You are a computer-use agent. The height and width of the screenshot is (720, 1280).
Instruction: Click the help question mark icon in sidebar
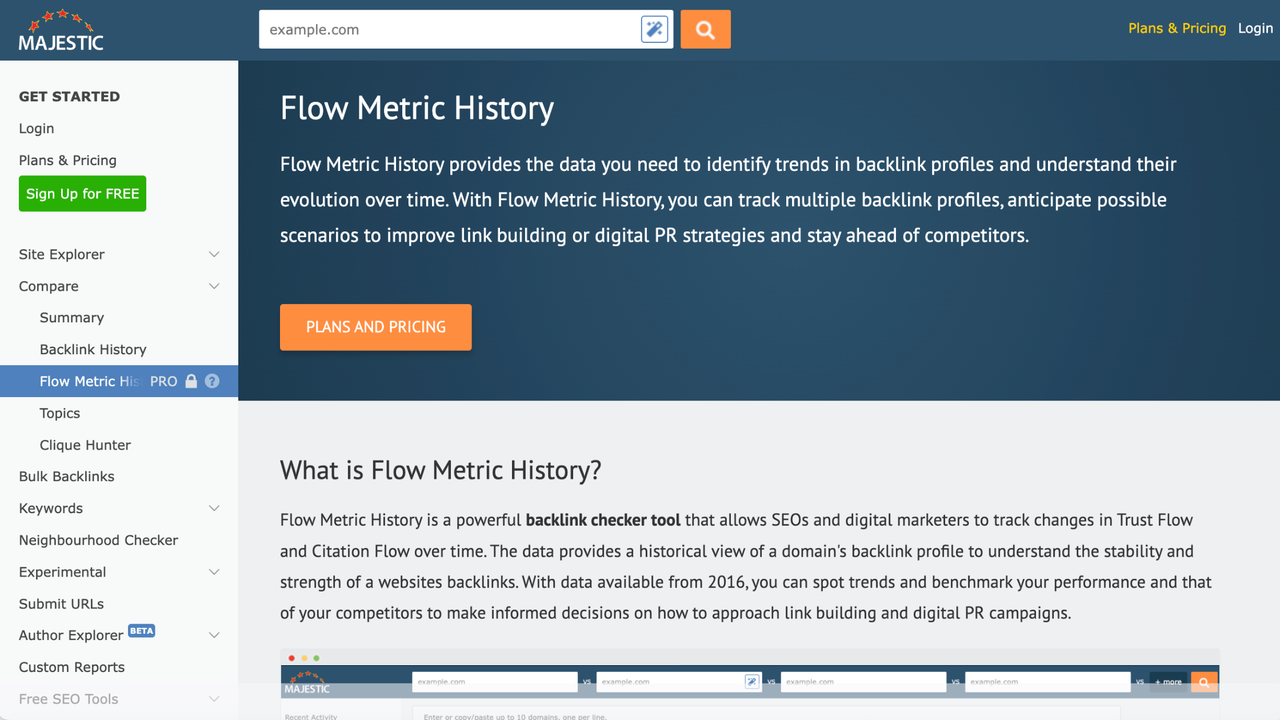coord(212,381)
